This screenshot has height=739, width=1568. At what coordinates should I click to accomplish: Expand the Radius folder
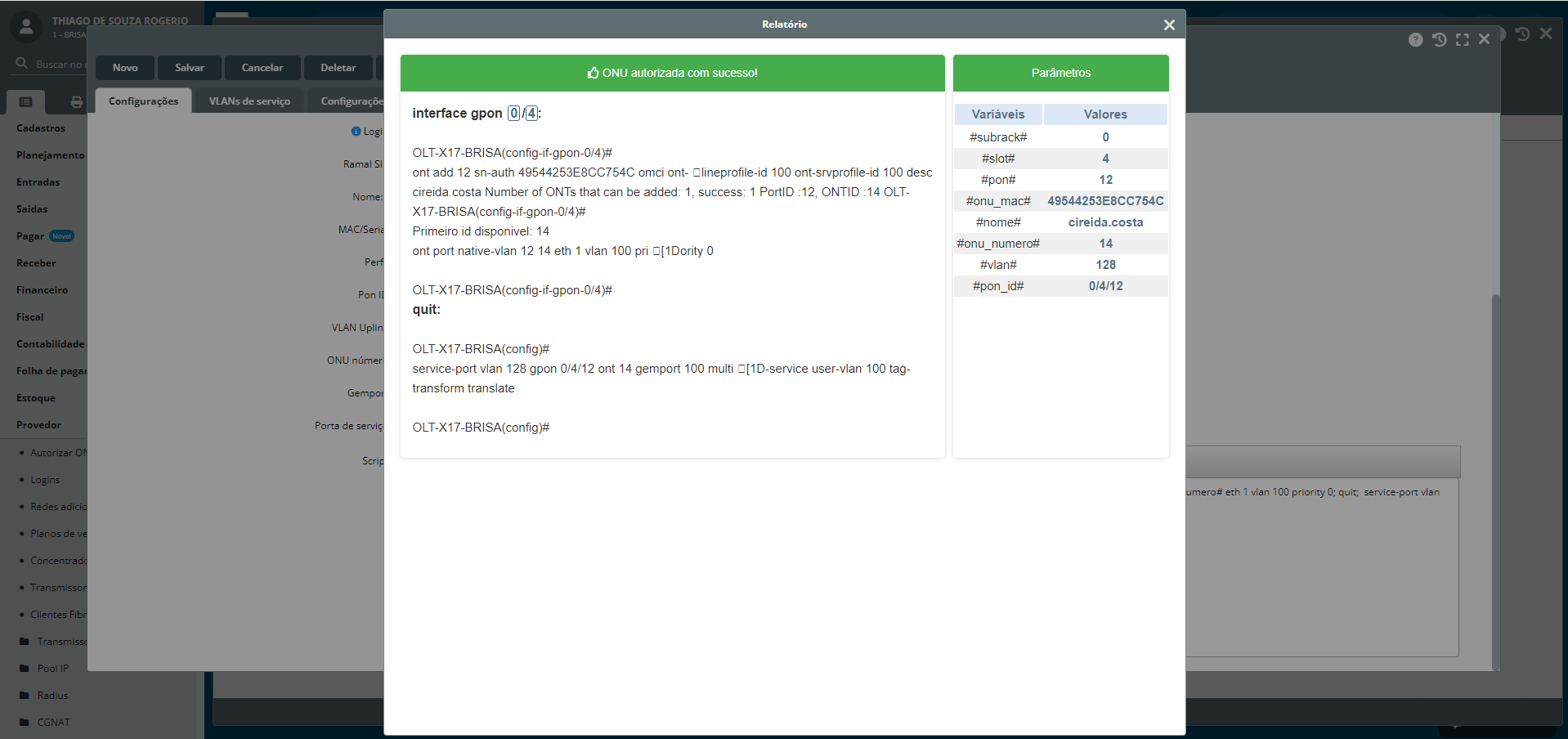click(x=52, y=696)
